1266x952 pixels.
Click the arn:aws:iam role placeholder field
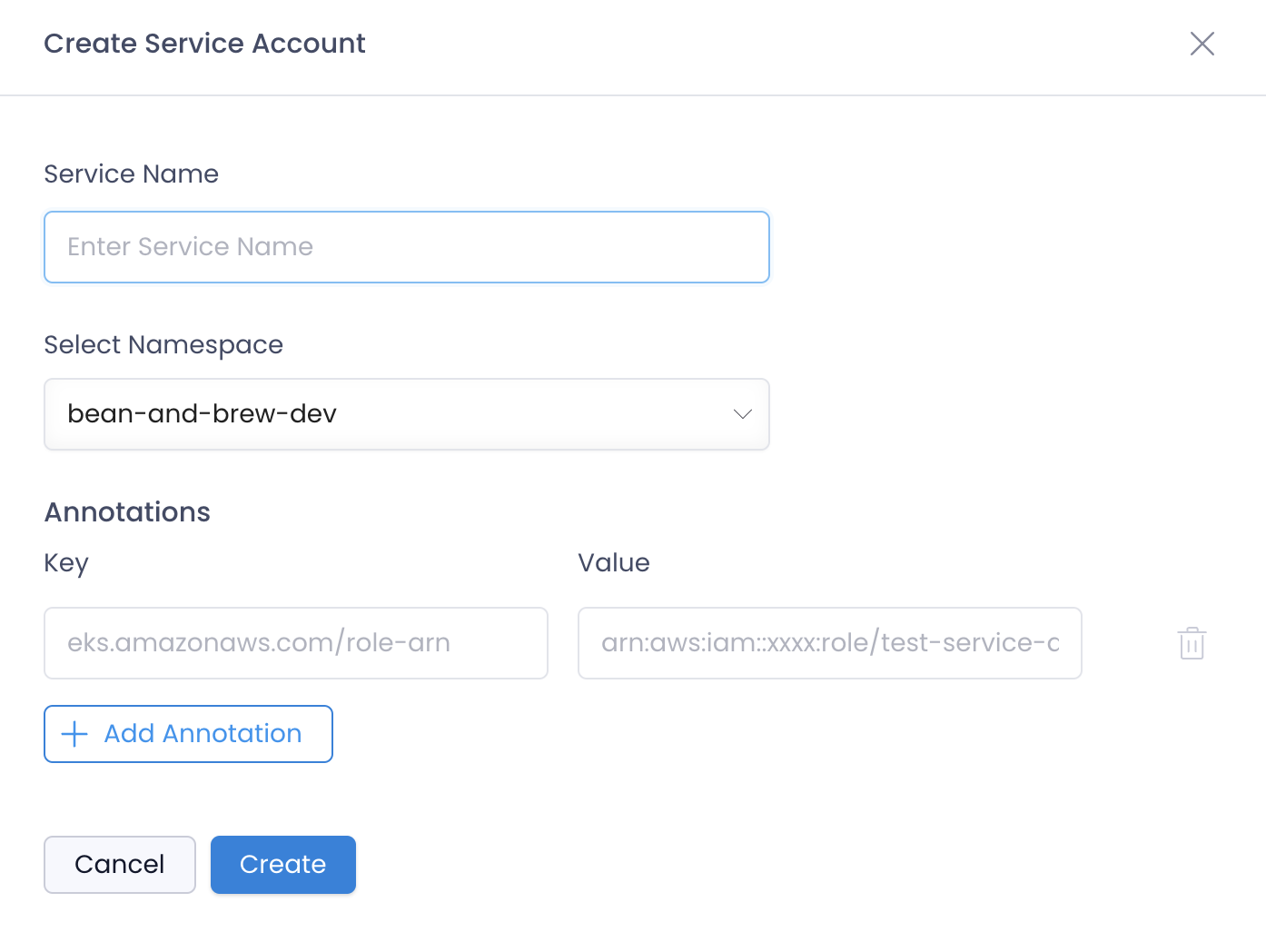tap(830, 643)
